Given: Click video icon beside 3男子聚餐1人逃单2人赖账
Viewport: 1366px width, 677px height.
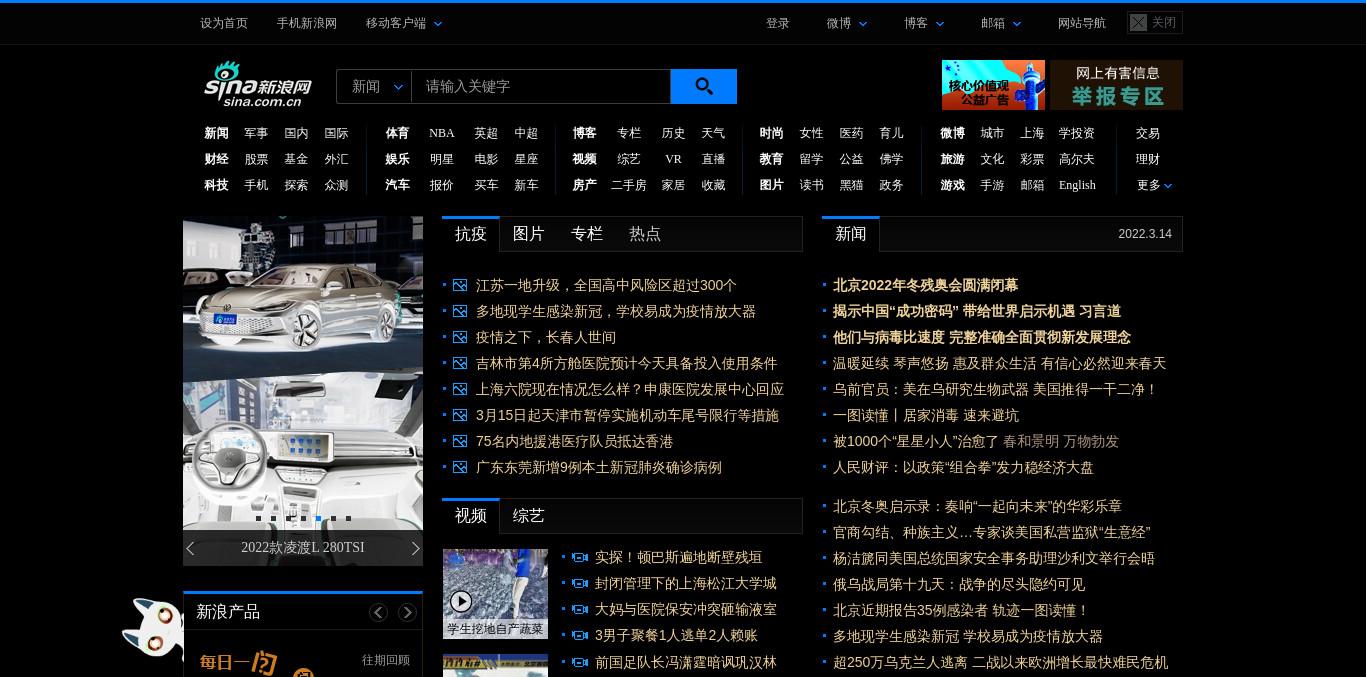Looking at the screenshot, I should coord(579,635).
